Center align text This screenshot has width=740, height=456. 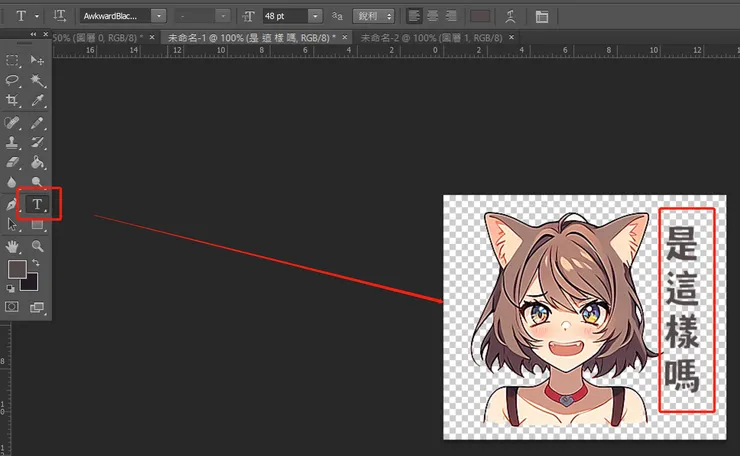(432, 16)
